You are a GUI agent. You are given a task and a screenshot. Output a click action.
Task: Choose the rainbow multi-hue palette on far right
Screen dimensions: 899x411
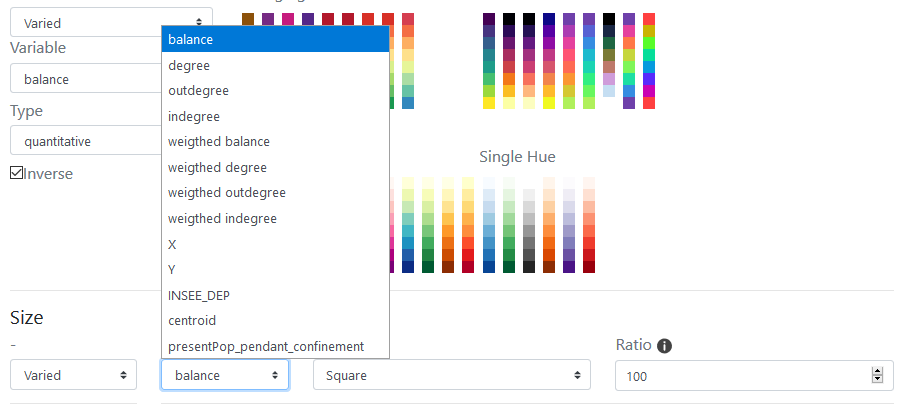[648, 61]
